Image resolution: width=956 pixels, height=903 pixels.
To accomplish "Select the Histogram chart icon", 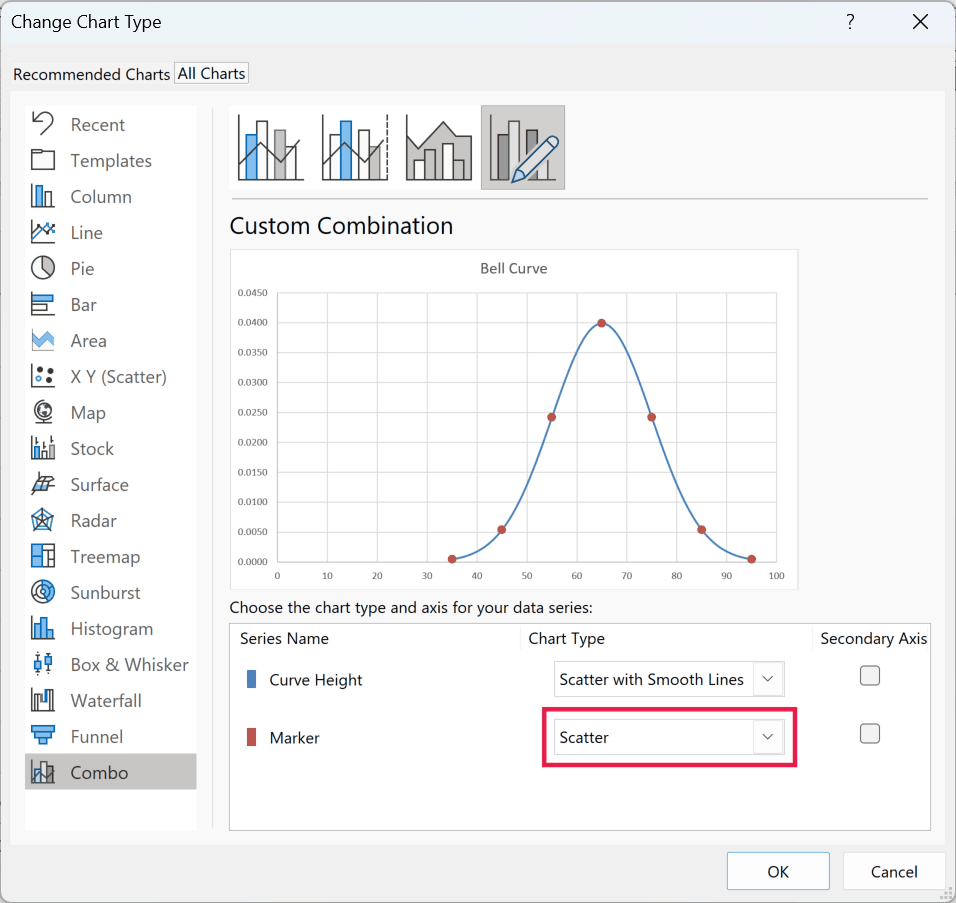I will (43, 628).
